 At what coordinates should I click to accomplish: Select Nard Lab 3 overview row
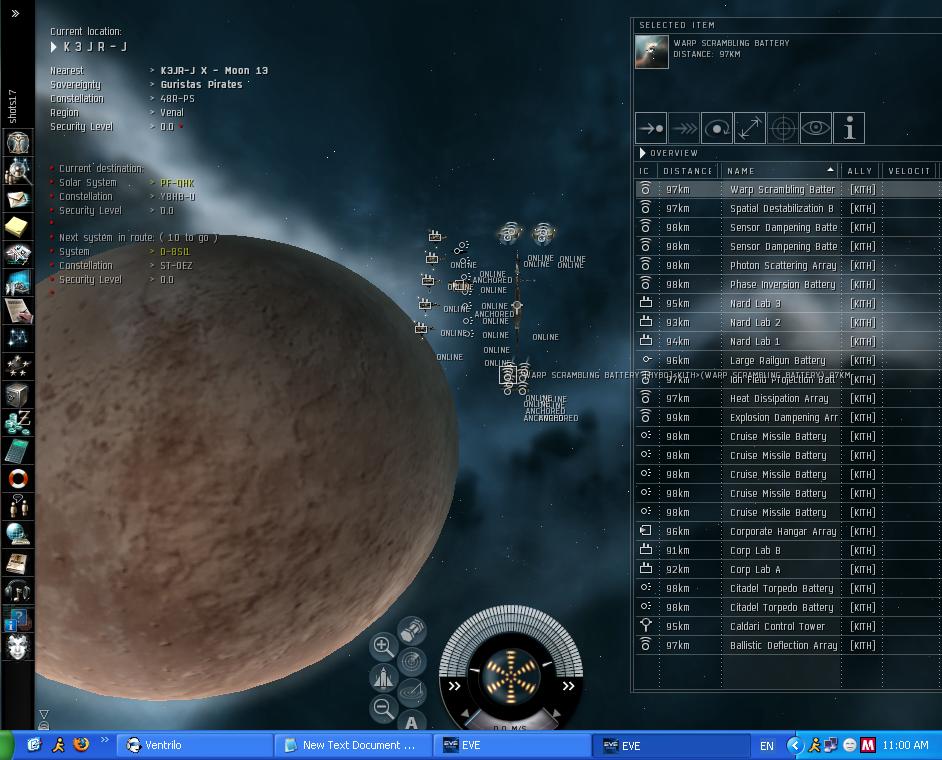[788, 303]
